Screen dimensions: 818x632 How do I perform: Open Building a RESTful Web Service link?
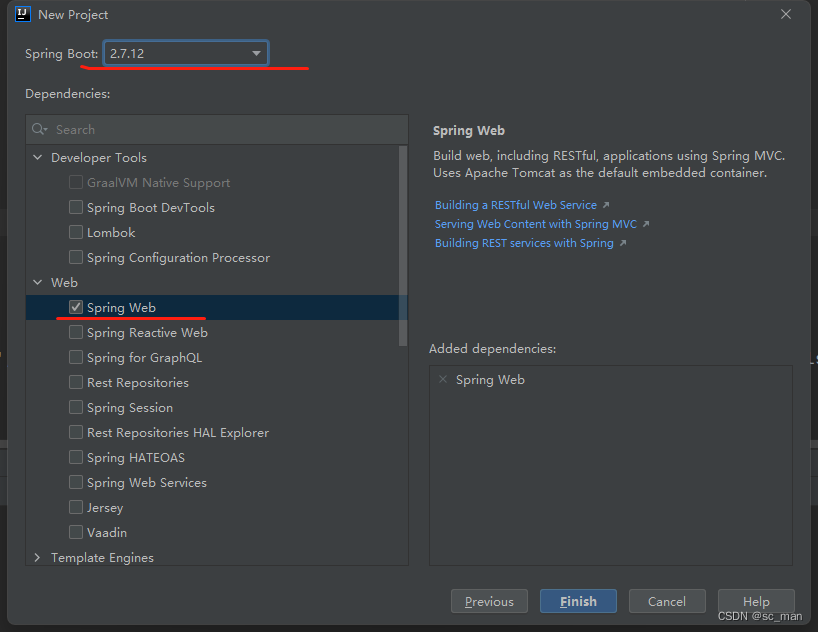(x=515, y=205)
